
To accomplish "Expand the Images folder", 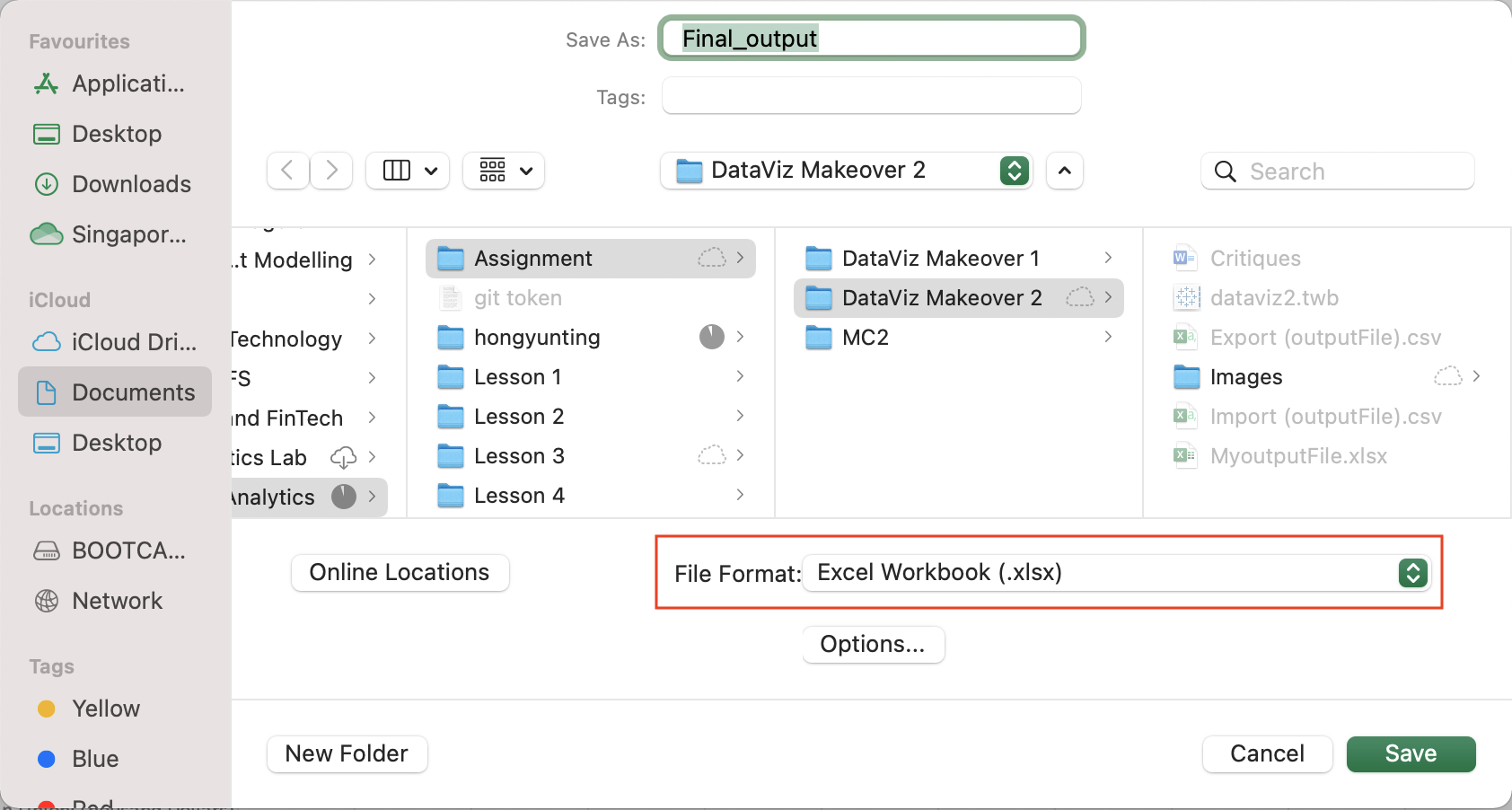I will point(1476,376).
